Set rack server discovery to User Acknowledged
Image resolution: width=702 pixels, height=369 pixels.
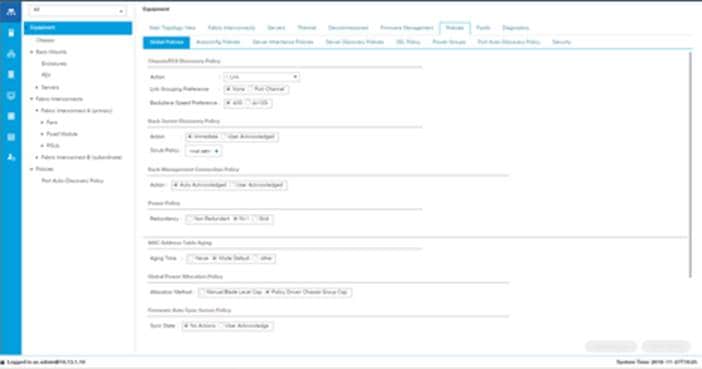pos(225,137)
